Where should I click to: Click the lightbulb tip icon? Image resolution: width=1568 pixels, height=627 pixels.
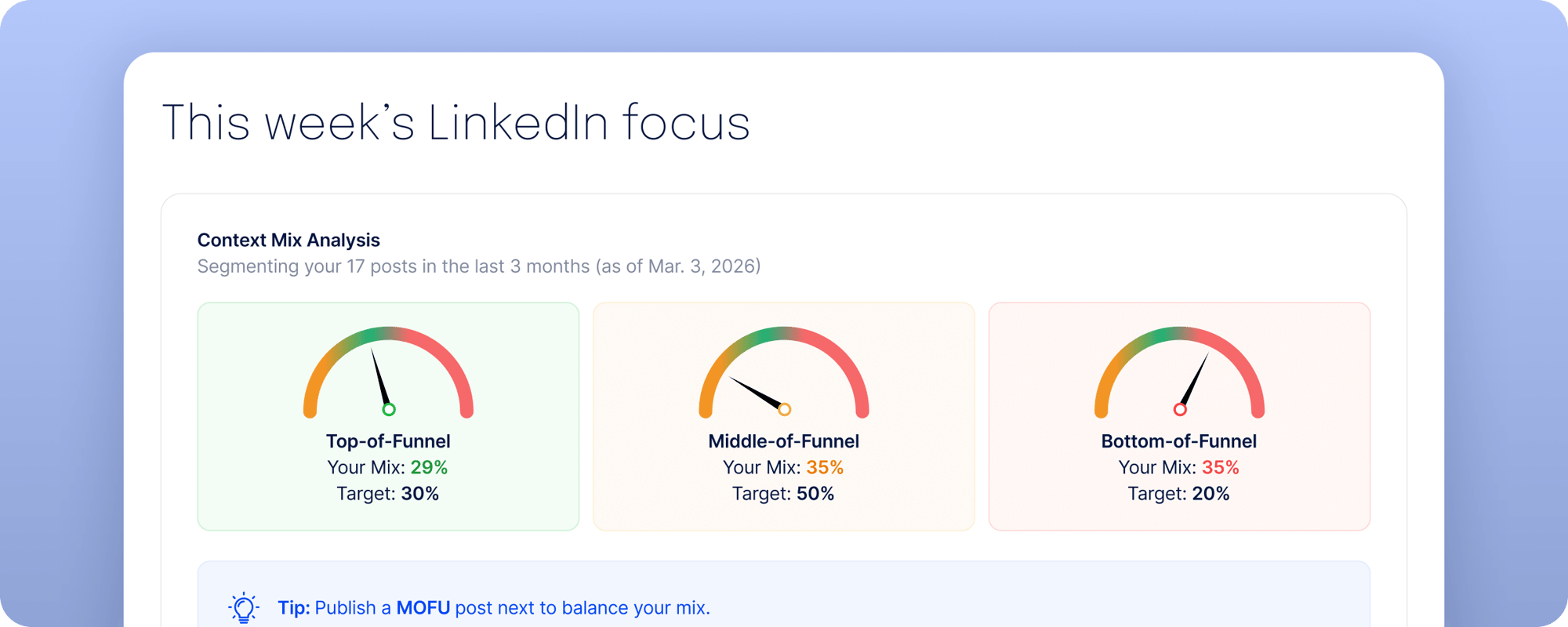(x=243, y=607)
